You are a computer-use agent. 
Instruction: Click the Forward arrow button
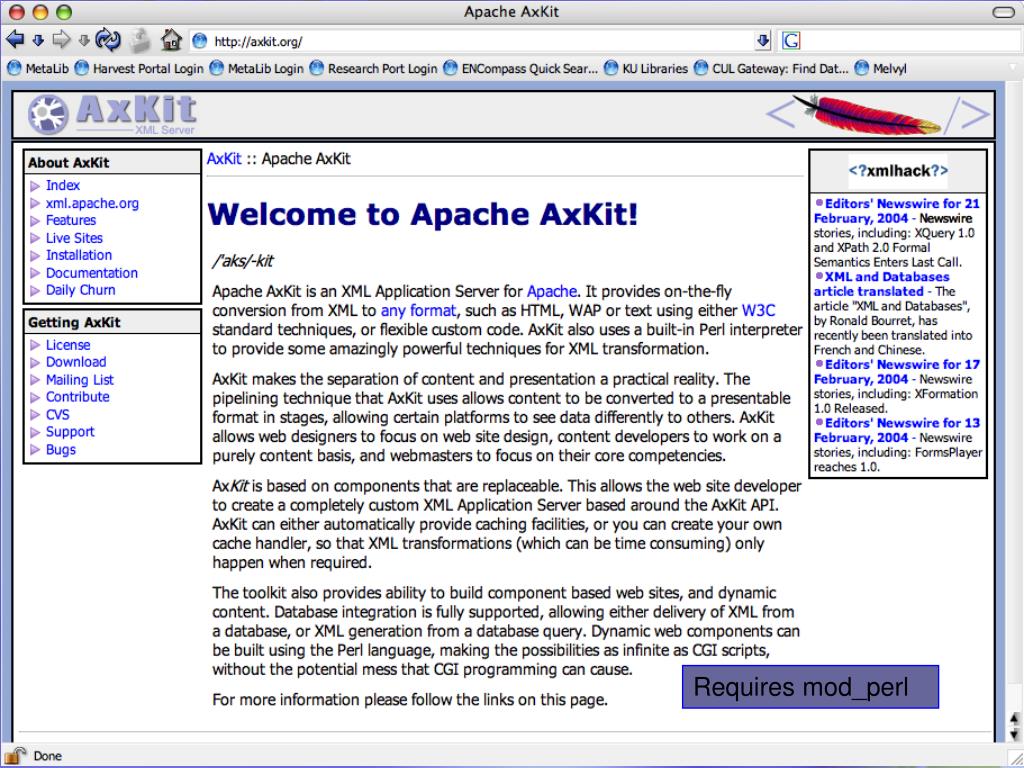pos(61,40)
